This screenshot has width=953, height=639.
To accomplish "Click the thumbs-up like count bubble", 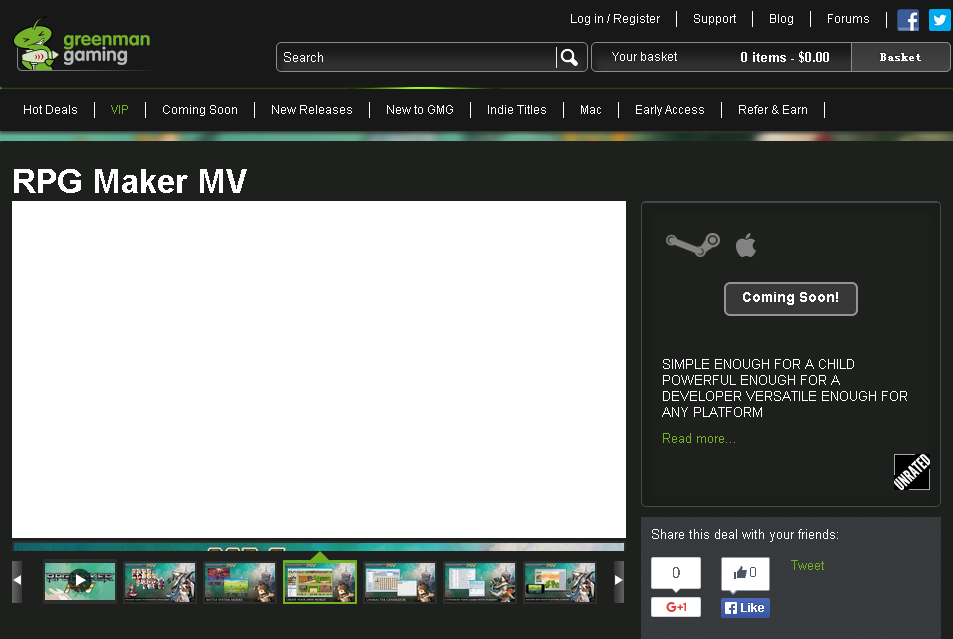I will [745, 573].
